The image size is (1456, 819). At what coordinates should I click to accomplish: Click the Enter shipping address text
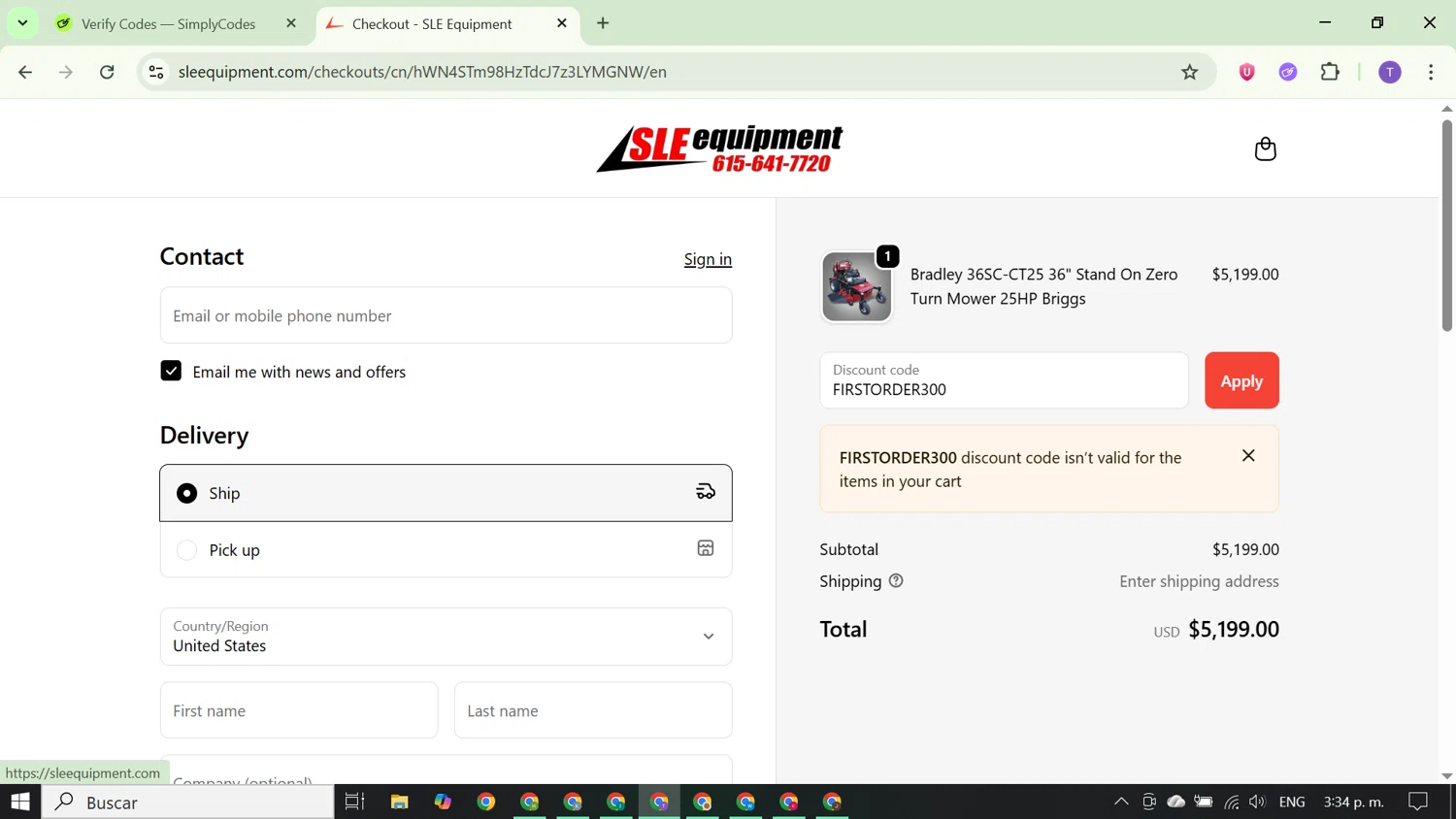(1199, 581)
